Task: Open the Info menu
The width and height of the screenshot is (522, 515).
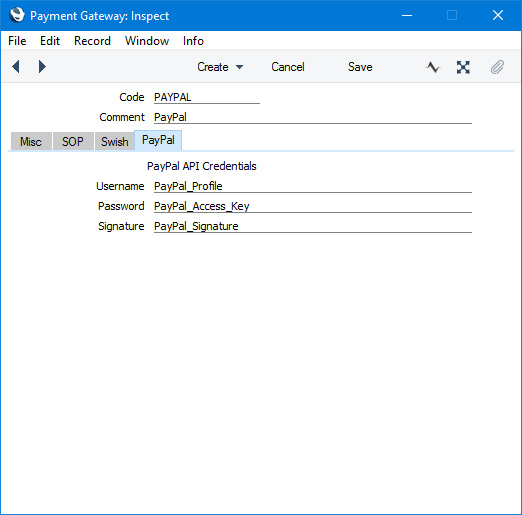Action: coord(193,41)
